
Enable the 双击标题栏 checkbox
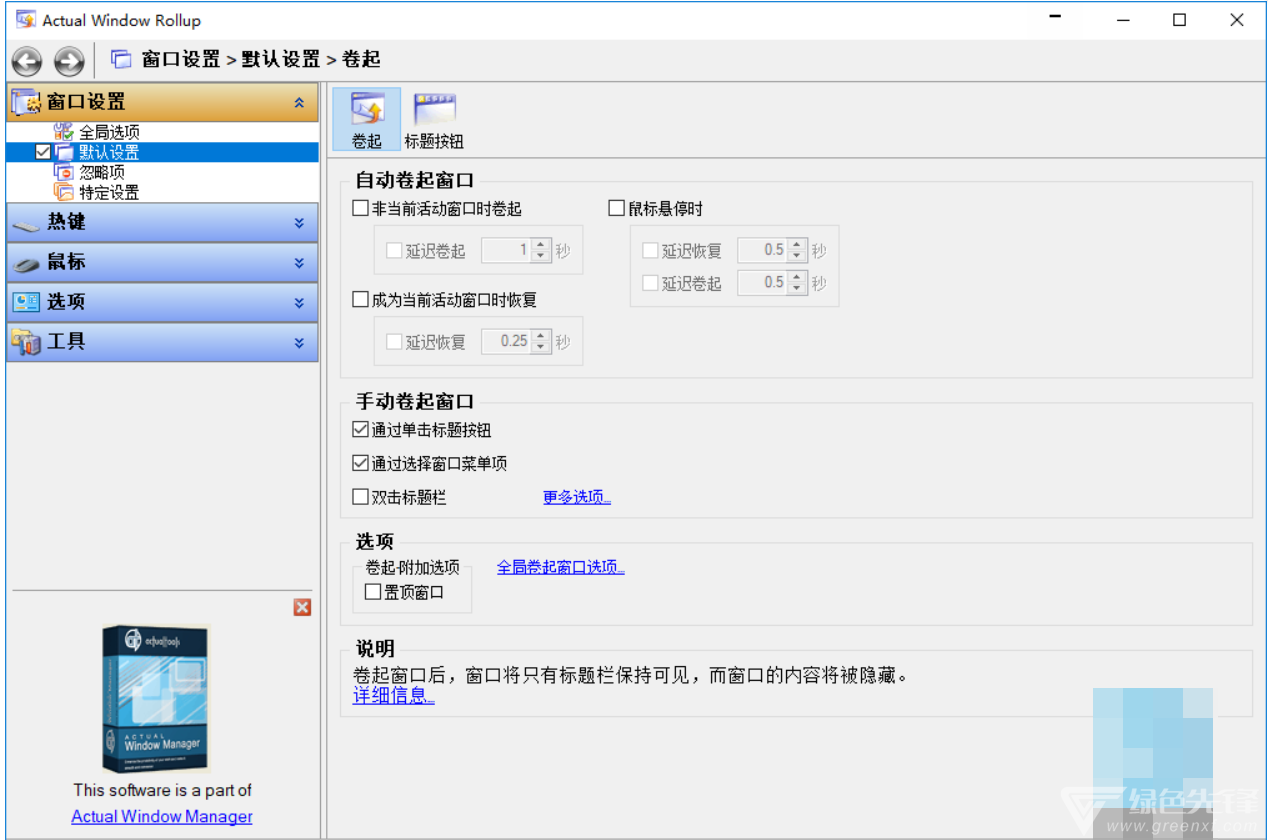[x=361, y=497]
